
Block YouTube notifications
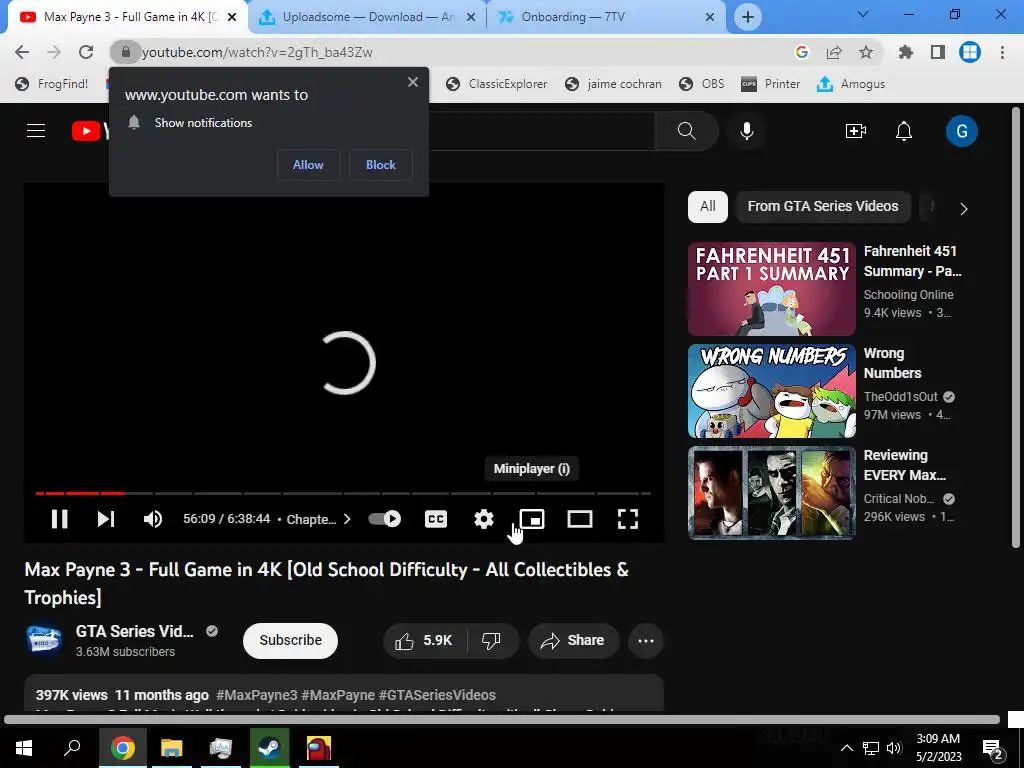pos(381,165)
